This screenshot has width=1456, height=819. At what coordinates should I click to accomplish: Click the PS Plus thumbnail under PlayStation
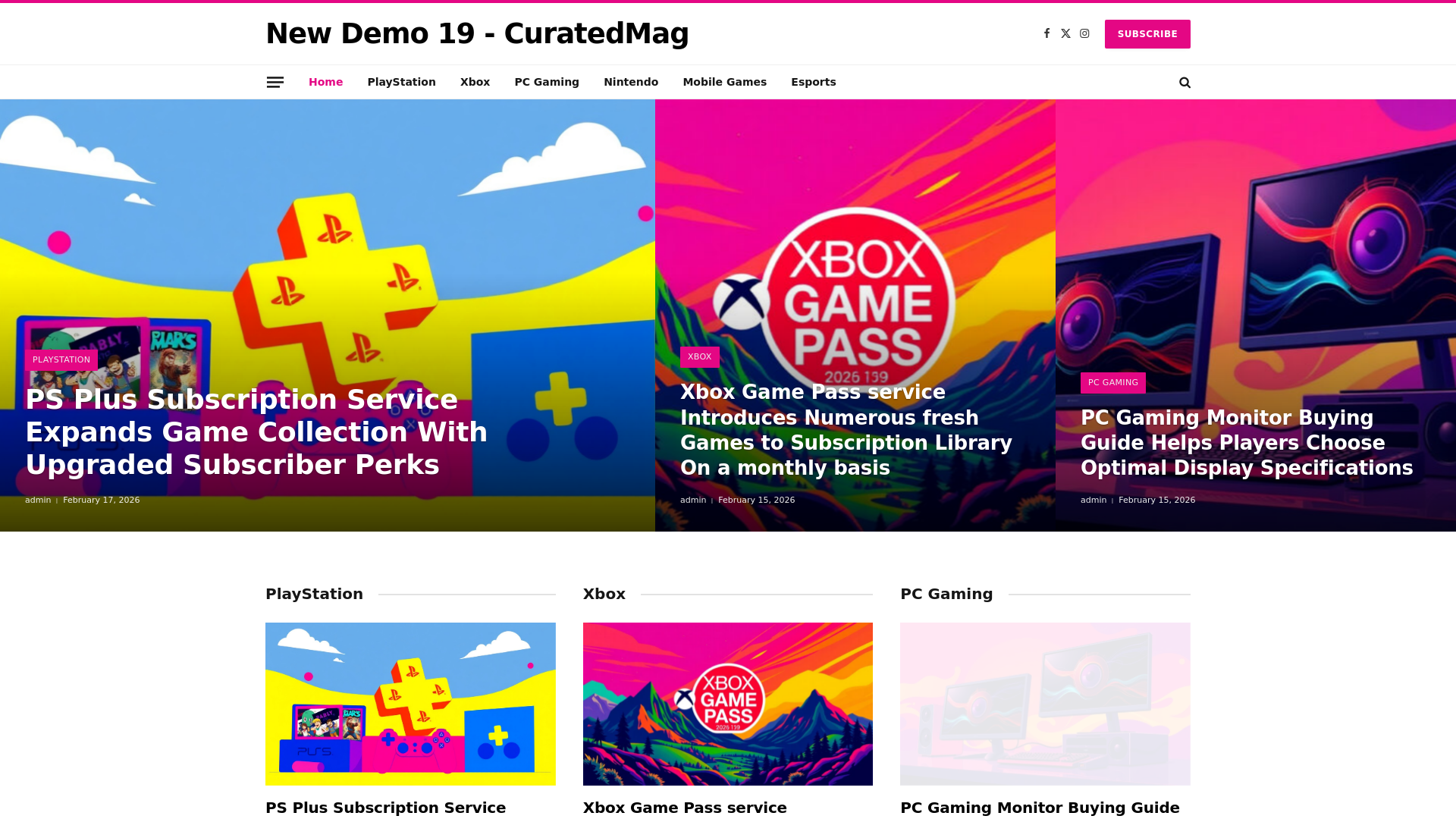(410, 704)
